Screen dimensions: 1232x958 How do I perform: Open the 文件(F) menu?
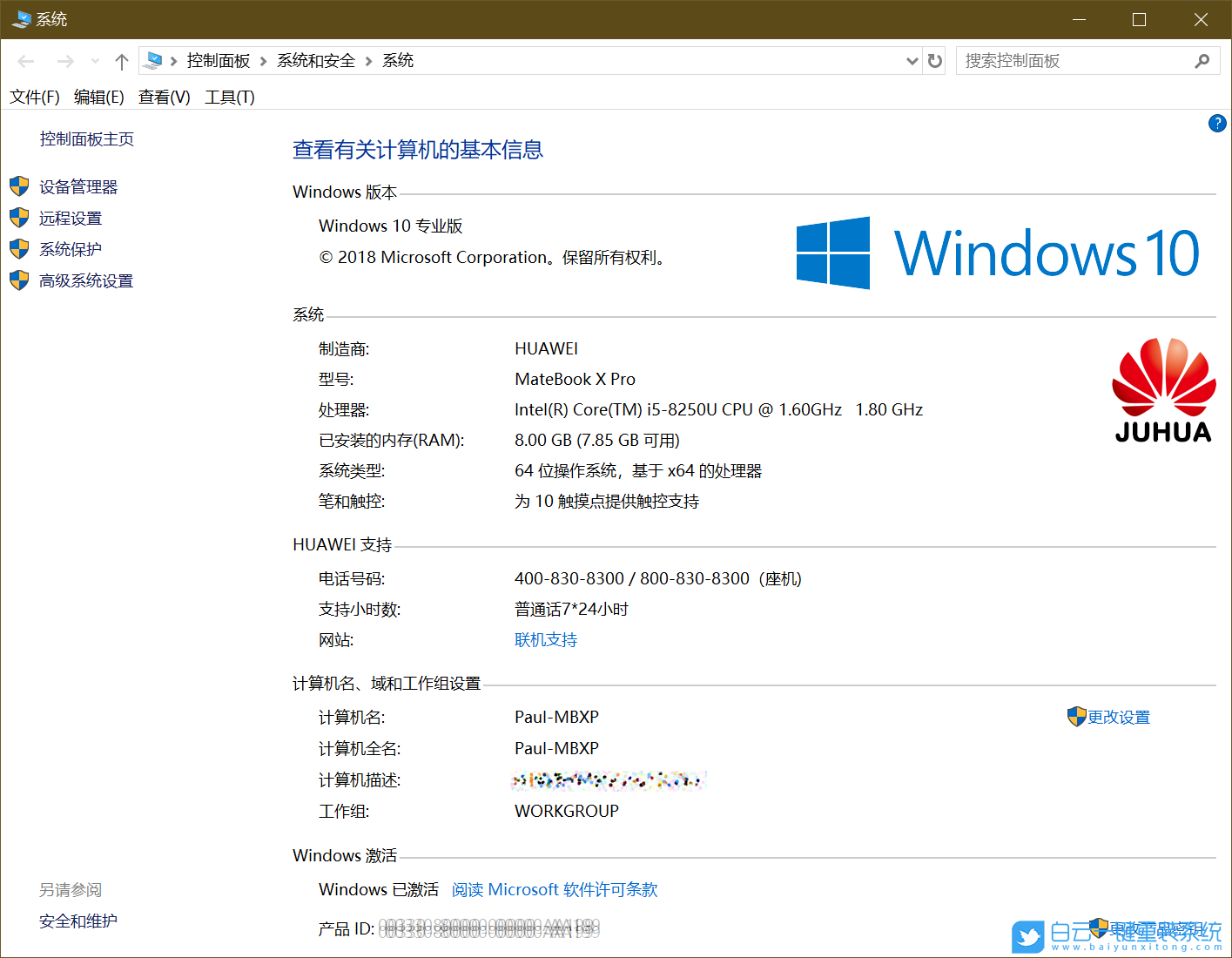[x=34, y=97]
